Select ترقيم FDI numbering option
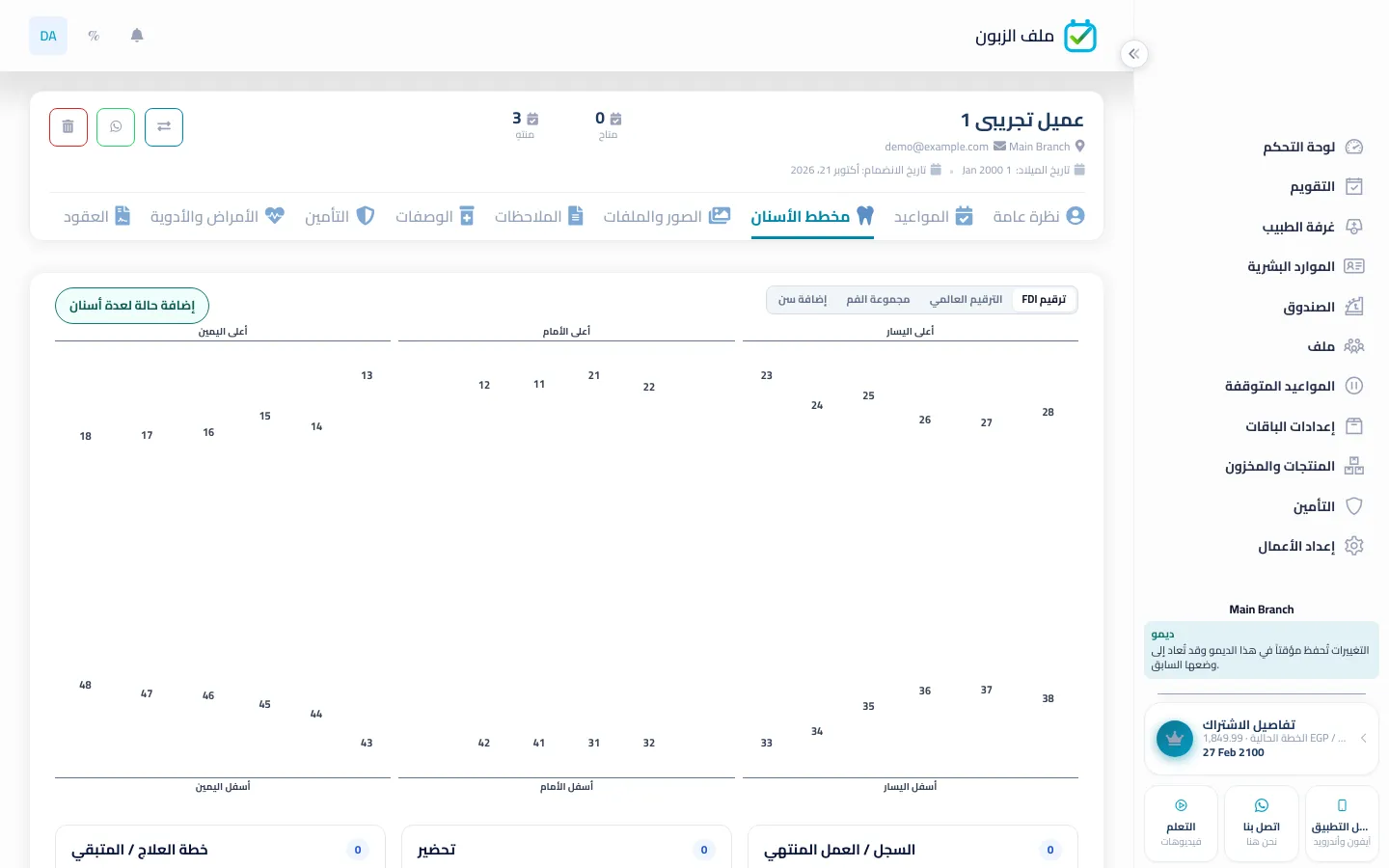Image resolution: width=1389 pixels, height=868 pixels. (1044, 299)
